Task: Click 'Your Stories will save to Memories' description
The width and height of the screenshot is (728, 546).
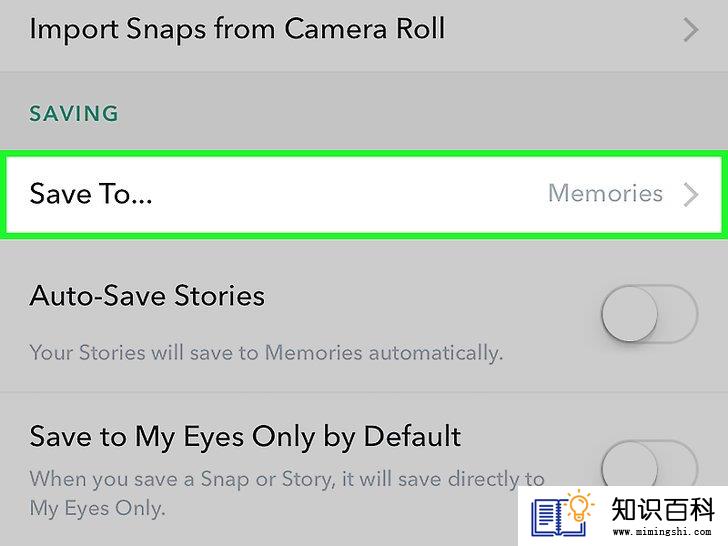Action: pyautogui.click(x=266, y=353)
